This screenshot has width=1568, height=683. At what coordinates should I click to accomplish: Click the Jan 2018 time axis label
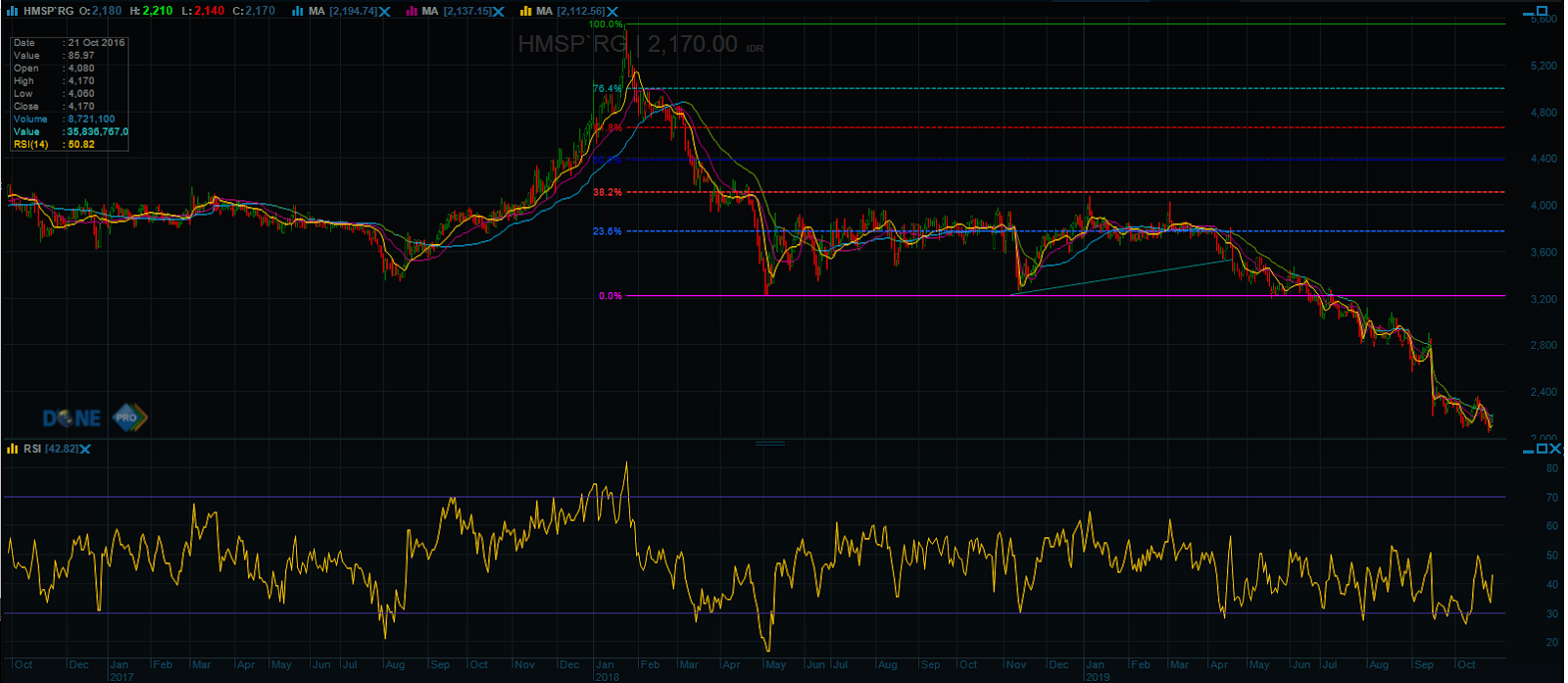[x=607, y=670]
